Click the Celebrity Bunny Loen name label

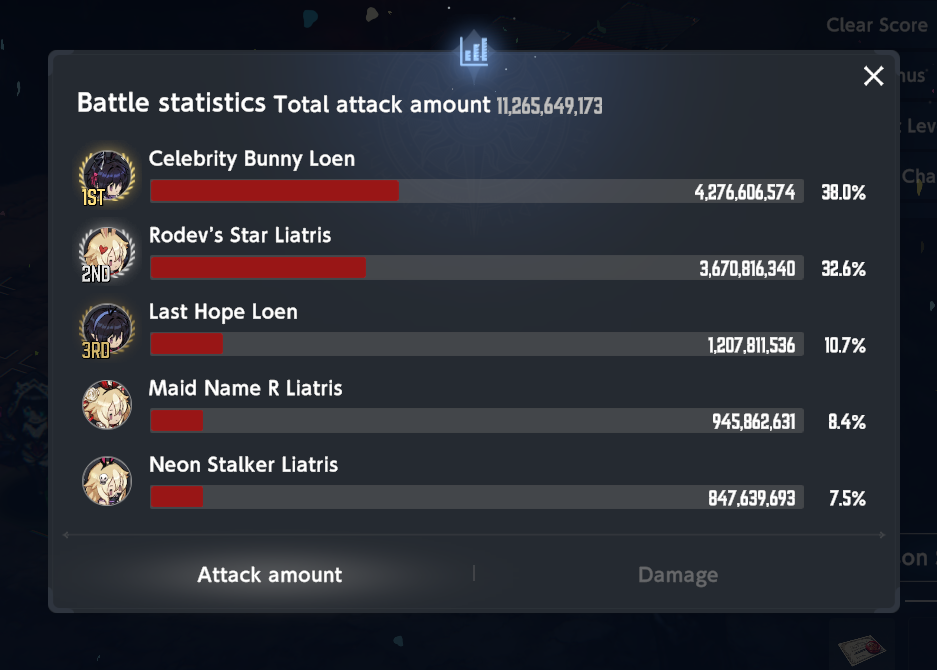tap(252, 159)
